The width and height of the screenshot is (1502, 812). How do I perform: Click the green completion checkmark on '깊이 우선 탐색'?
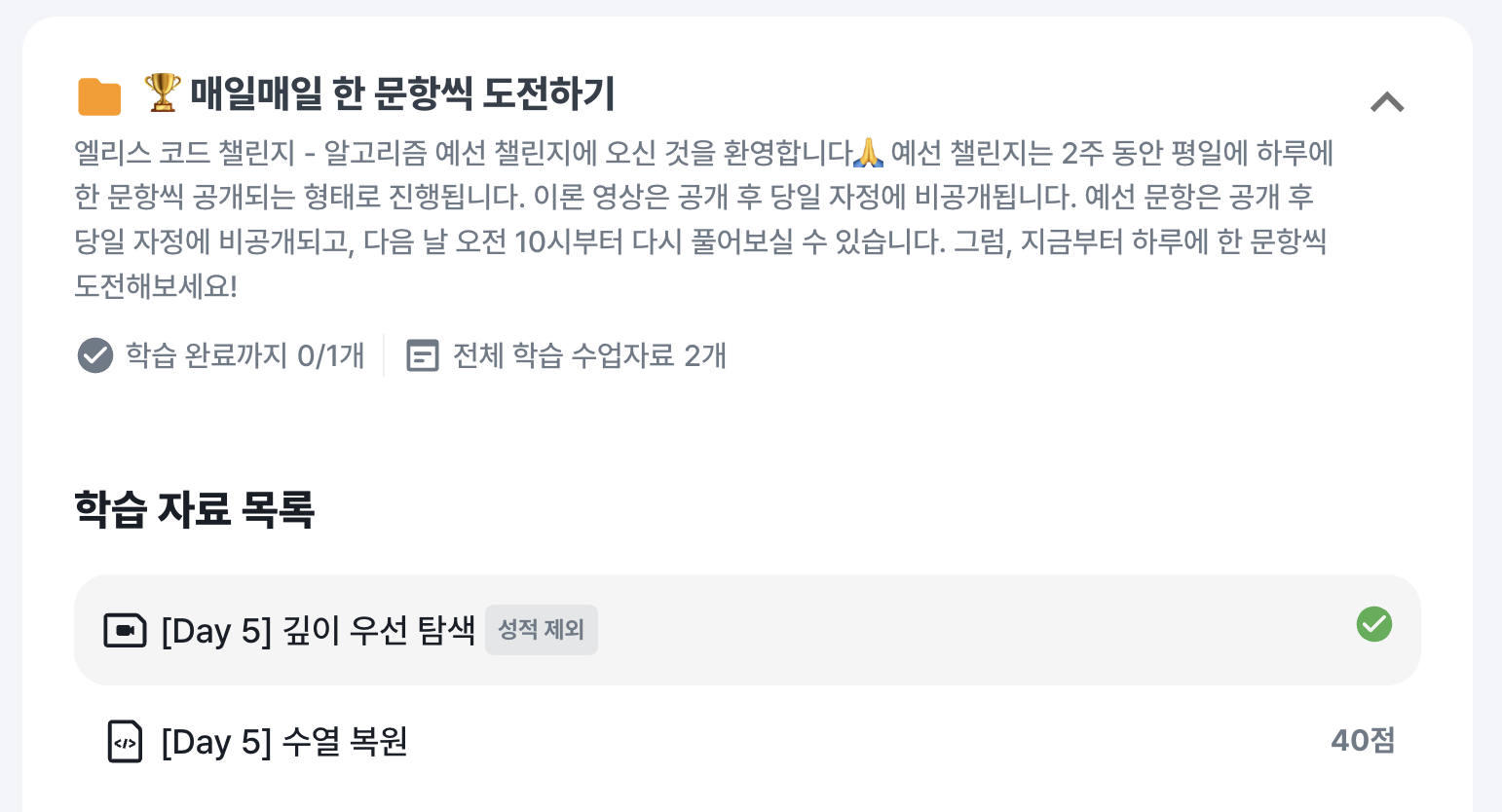pos(1374,625)
